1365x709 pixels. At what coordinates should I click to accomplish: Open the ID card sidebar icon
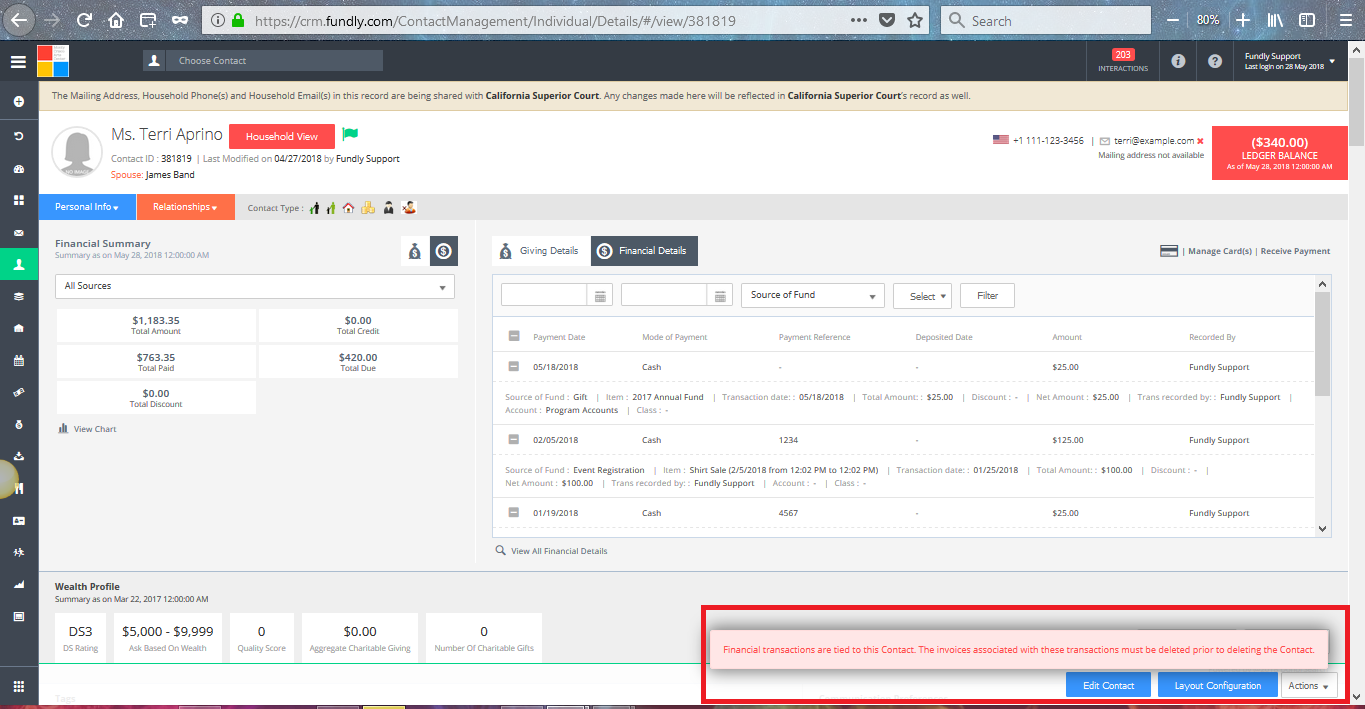click(18, 521)
